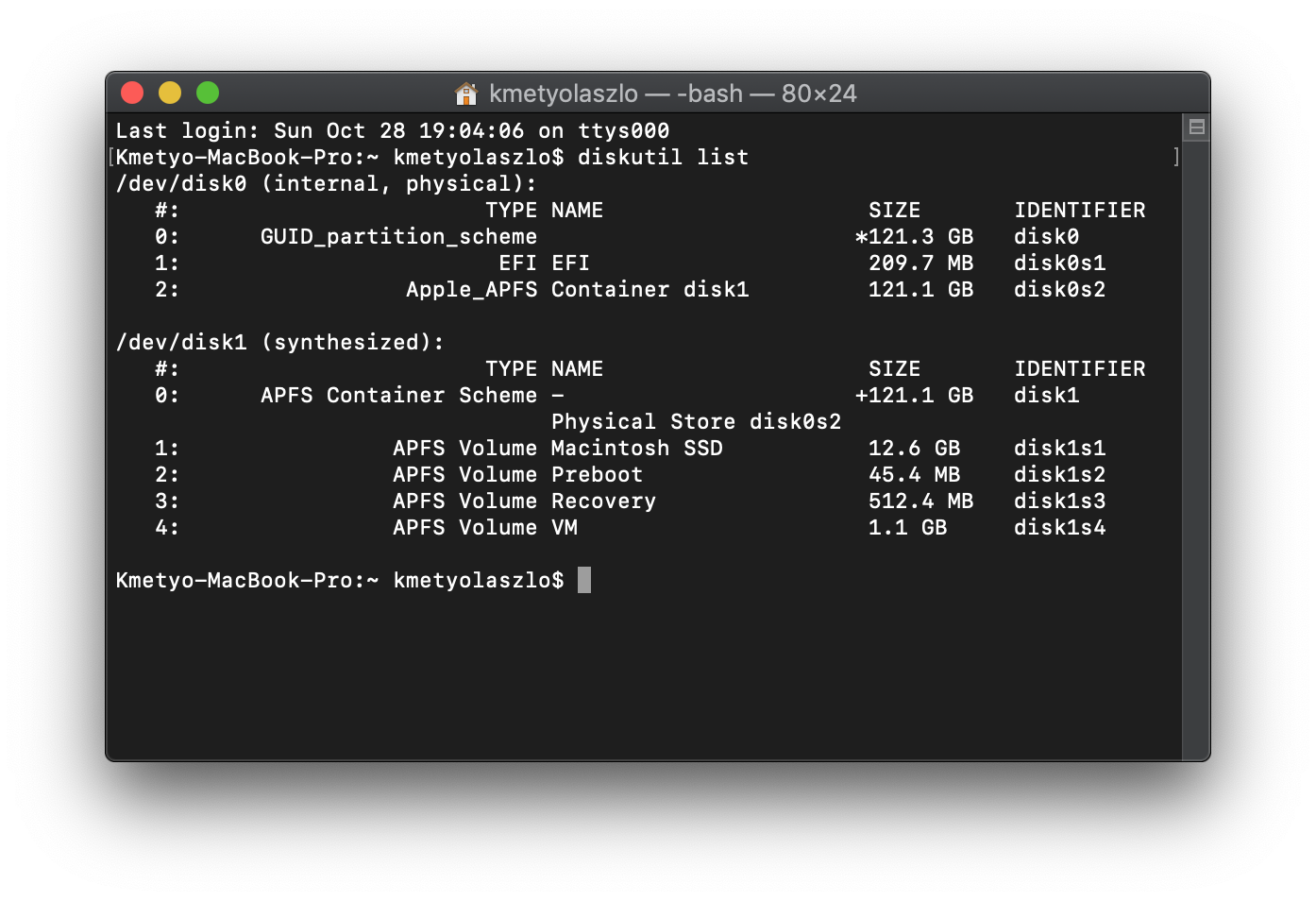Click the 'SIZE' column header under disk1
Viewport: 1316px width, 901px height.
pos(894,369)
